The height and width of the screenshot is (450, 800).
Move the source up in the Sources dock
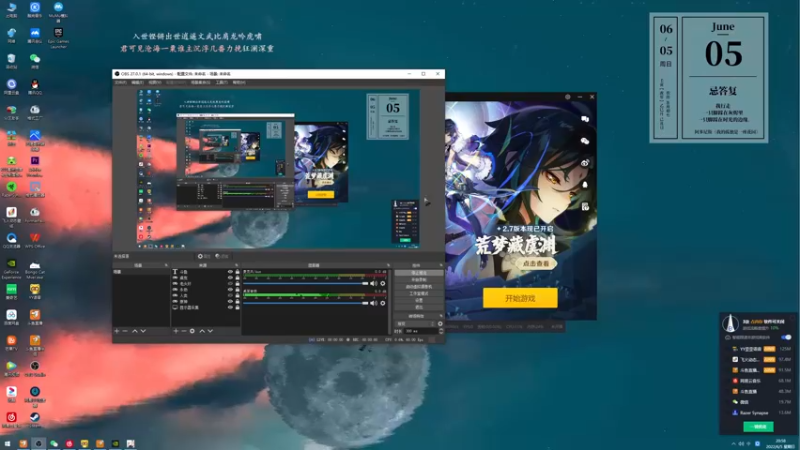coord(202,331)
